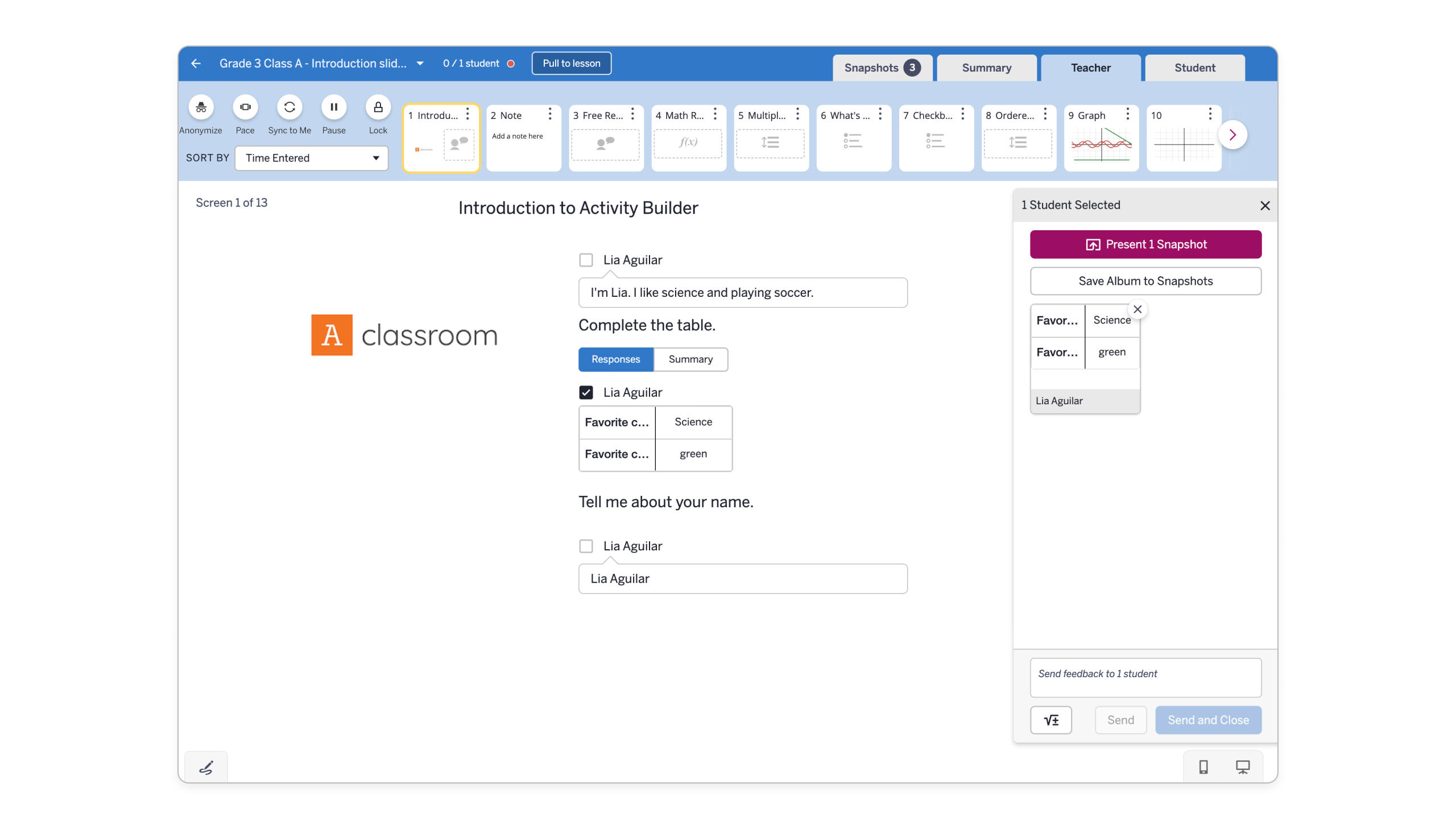
Task: Remove Lia Aguilar snapshot from album
Action: (x=1137, y=309)
